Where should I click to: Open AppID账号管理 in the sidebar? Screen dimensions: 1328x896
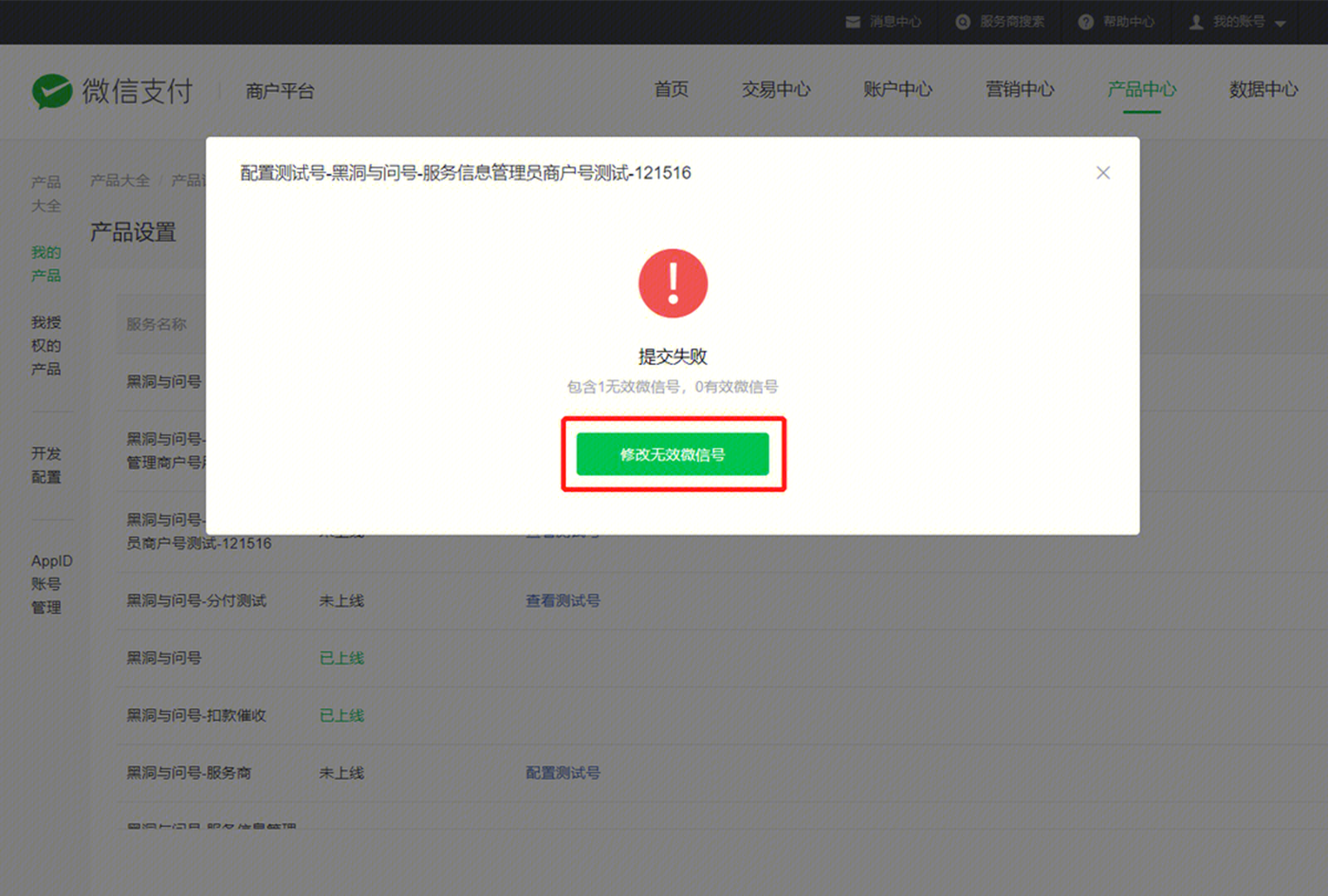[x=51, y=584]
